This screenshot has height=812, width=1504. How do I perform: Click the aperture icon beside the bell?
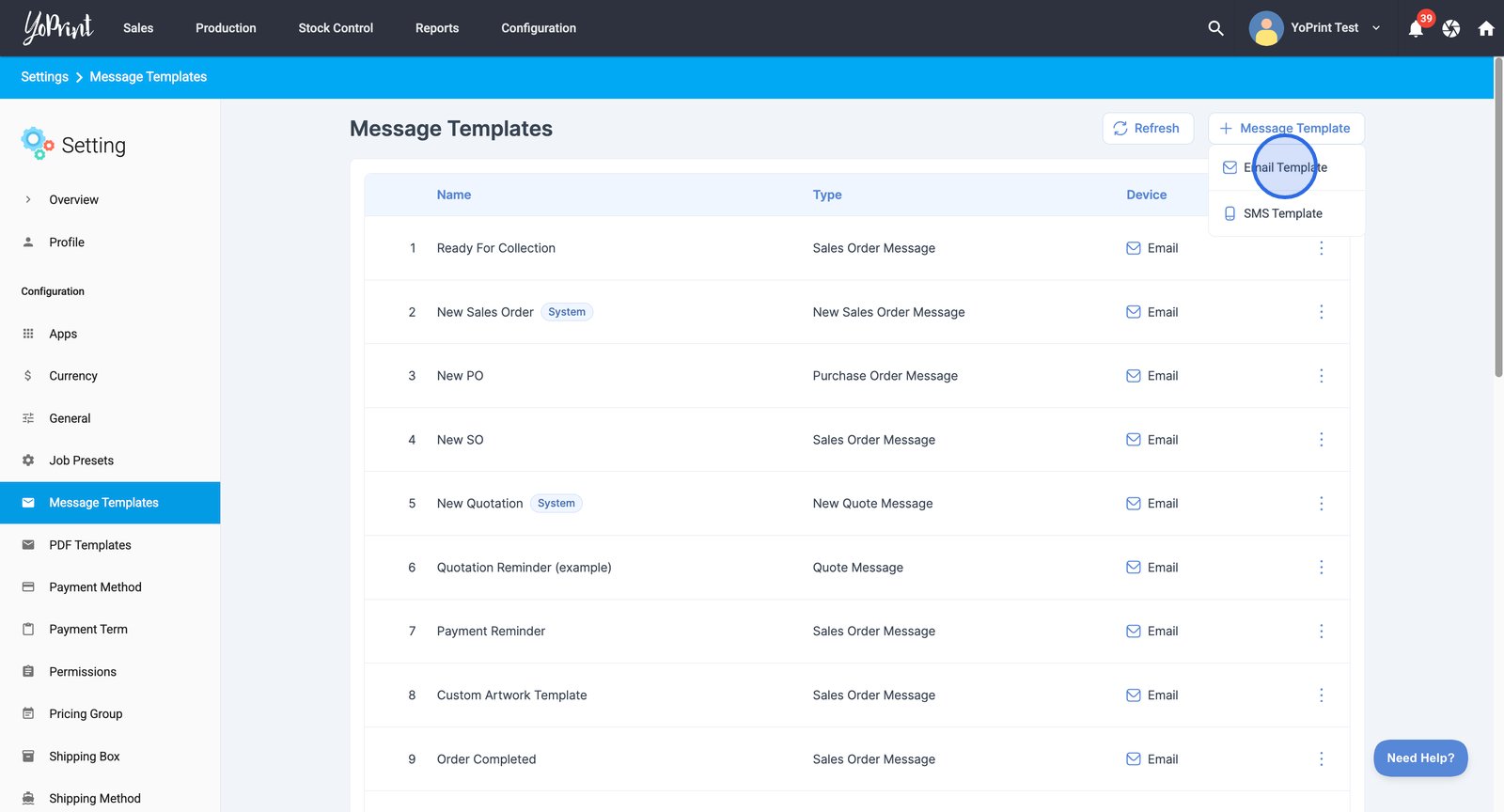click(x=1451, y=29)
